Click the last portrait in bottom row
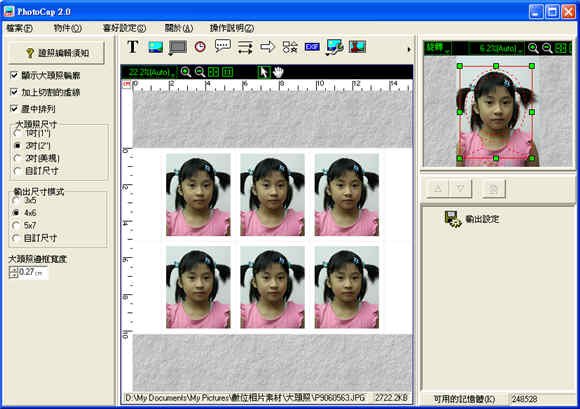The image size is (580, 409). coord(347,287)
